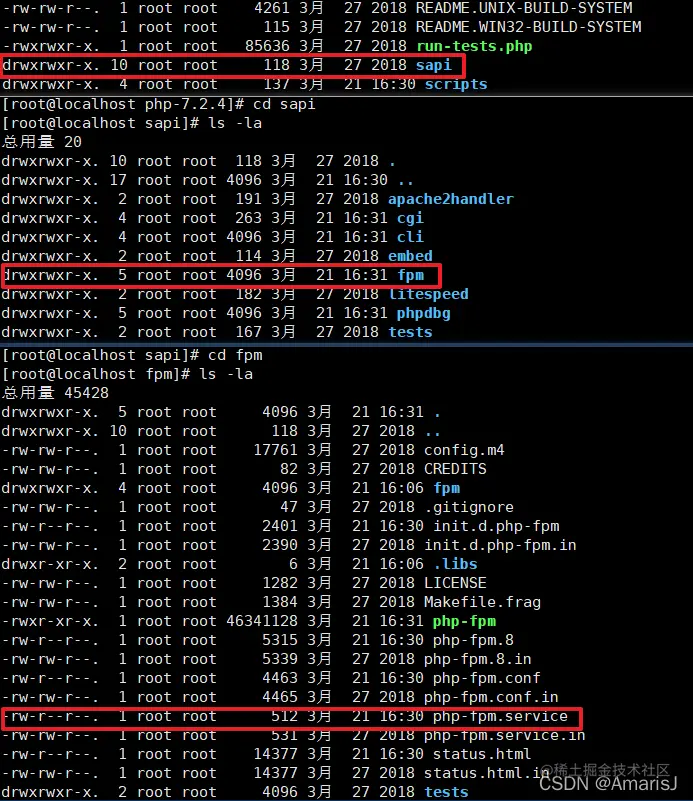The image size is (693, 801).
Task: Click the highlighted php-fpm.service file name
Action: point(500,716)
